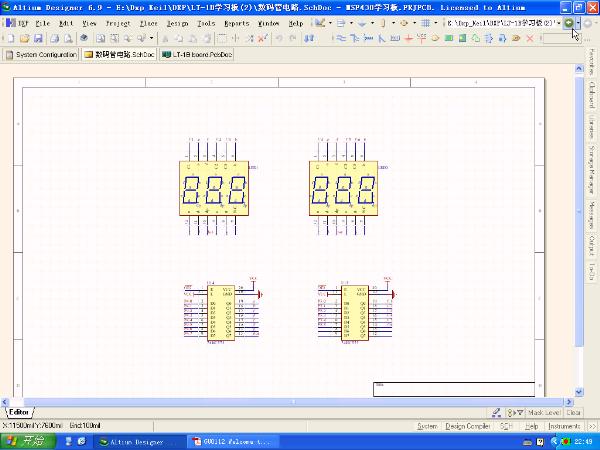Click the Print icon in toolbar
The height and width of the screenshot is (450, 600).
coord(53,38)
